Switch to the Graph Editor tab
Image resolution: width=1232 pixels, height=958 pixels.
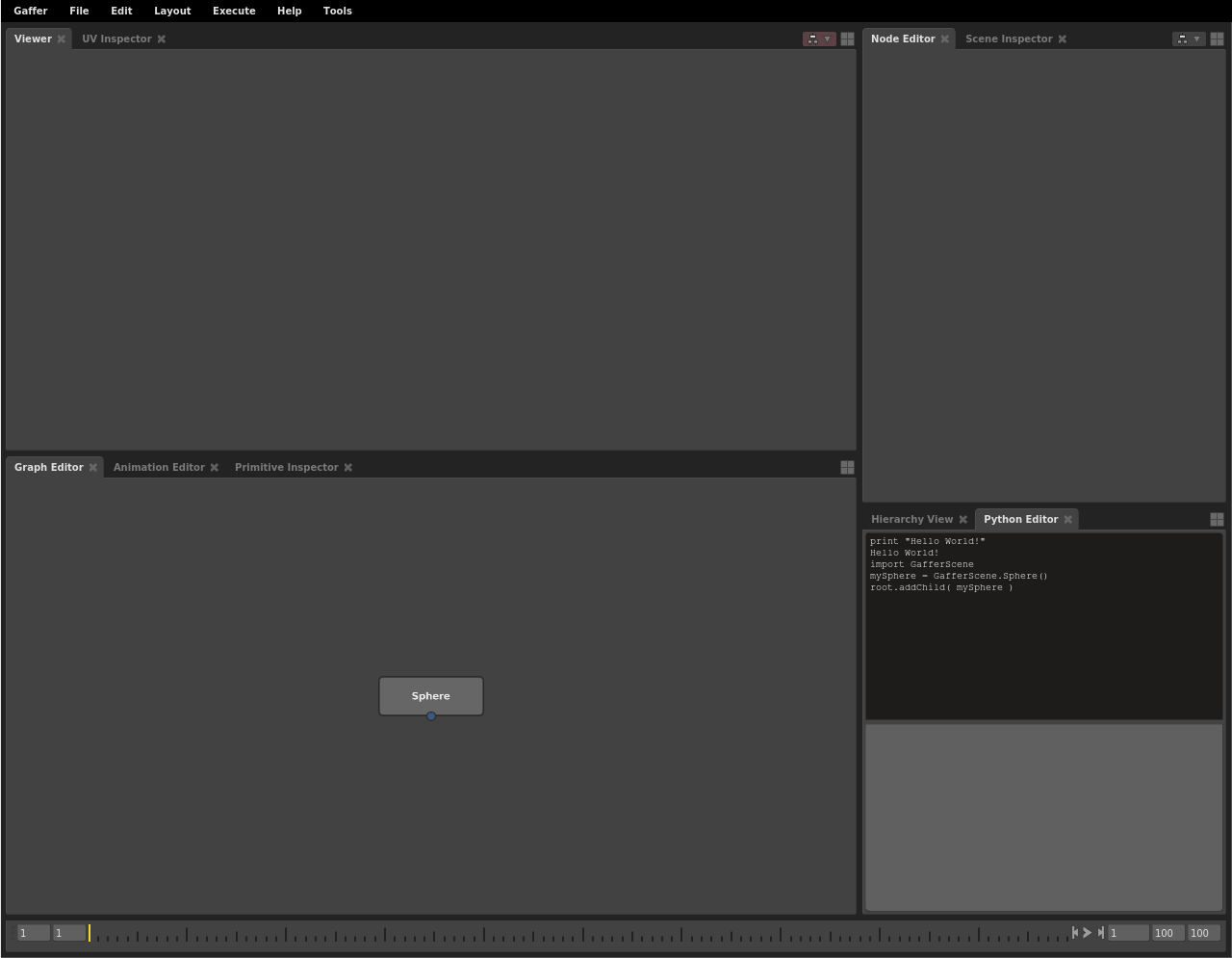point(49,468)
